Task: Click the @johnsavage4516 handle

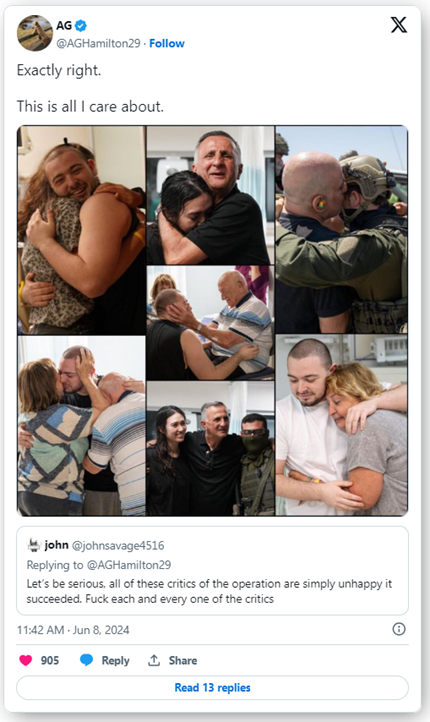Action: point(118,546)
